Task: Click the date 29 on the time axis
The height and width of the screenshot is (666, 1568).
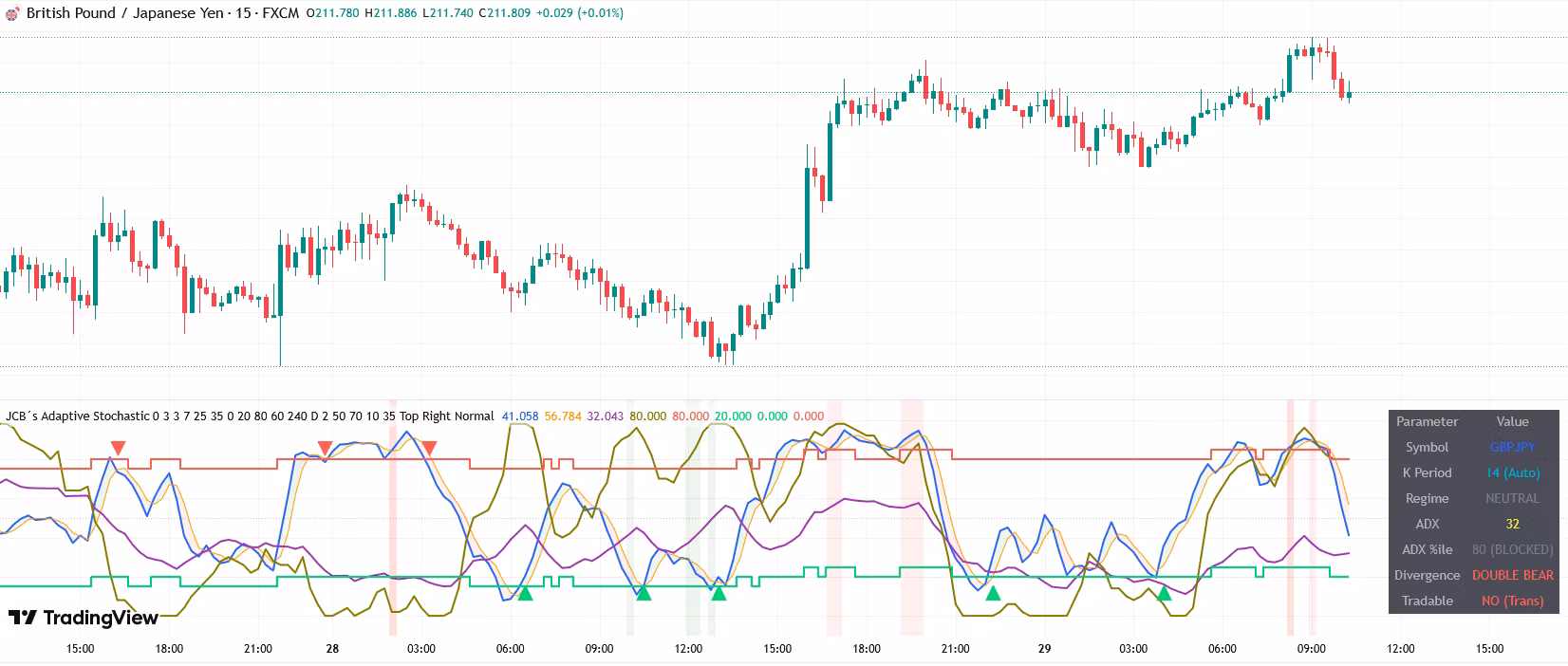Action: [1044, 649]
